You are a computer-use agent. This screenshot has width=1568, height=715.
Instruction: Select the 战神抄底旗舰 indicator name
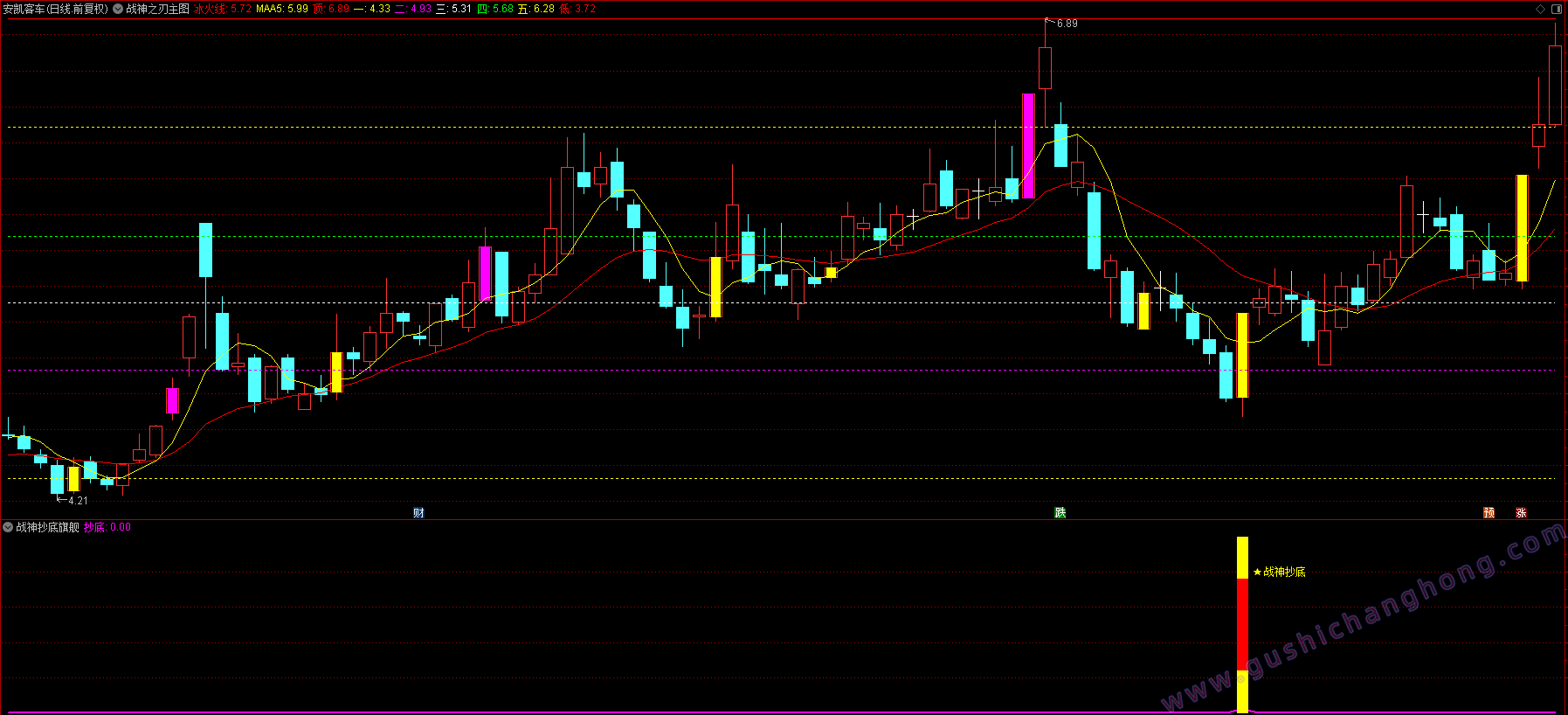[x=47, y=527]
